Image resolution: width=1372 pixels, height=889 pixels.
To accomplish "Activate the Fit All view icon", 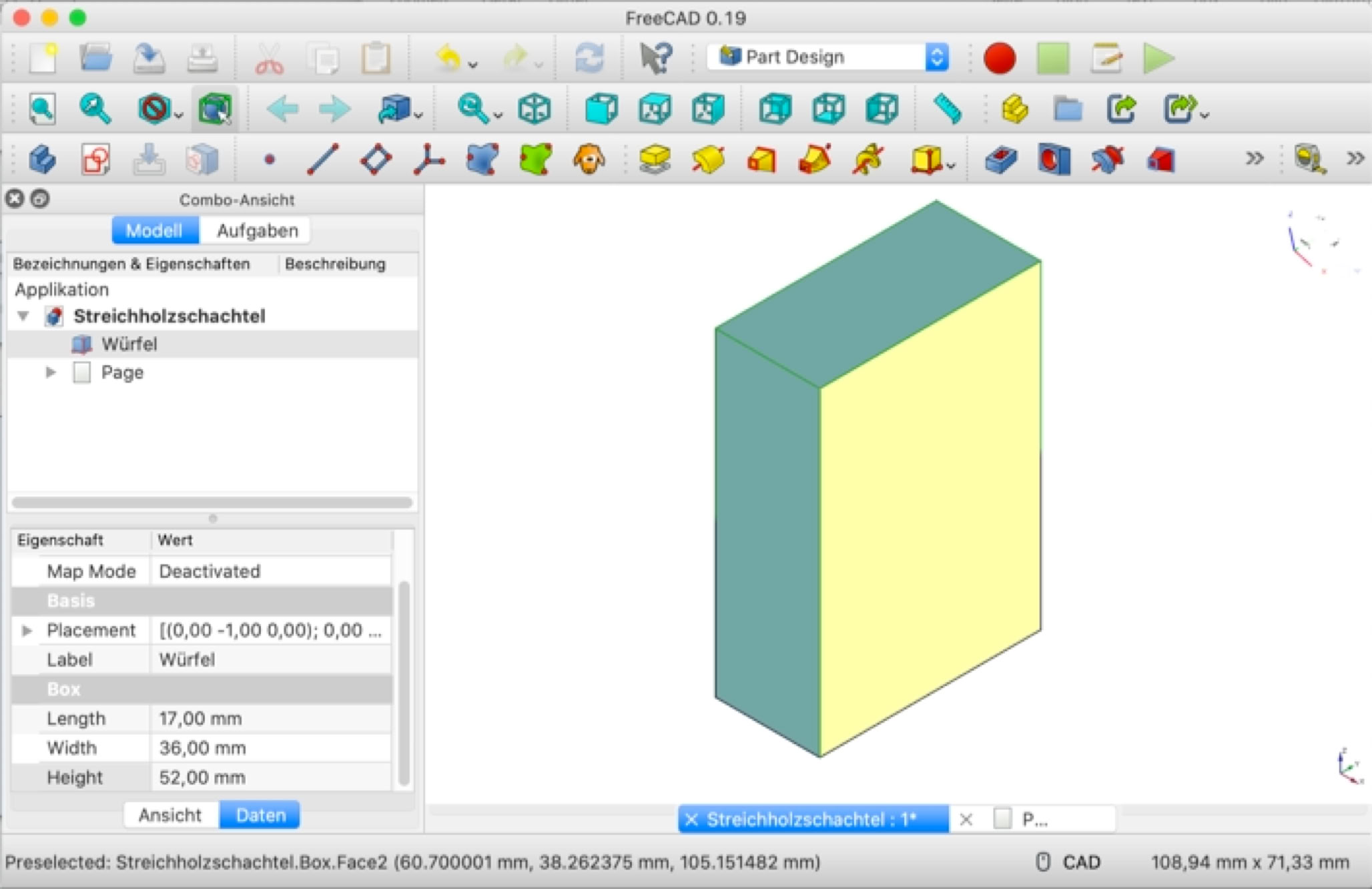I will click(x=42, y=109).
